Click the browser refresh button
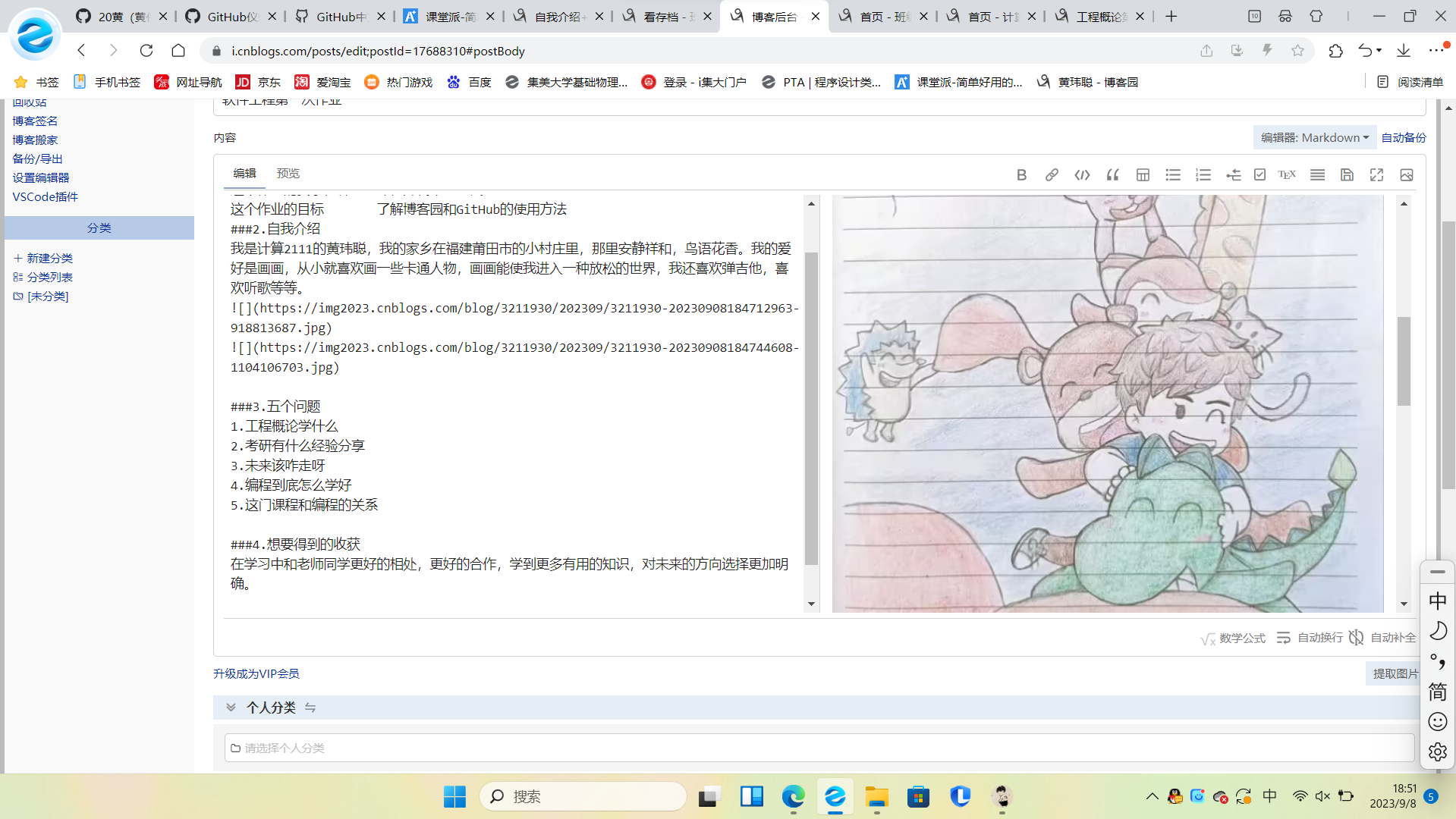This screenshot has height=819, width=1456. pos(146,51)
